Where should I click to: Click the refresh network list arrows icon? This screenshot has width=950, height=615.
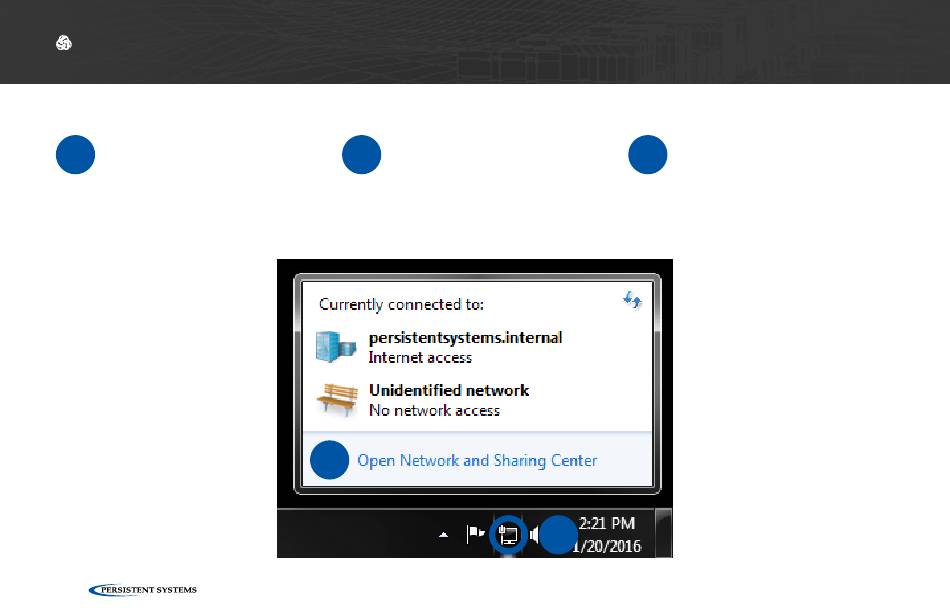[x=633, y=299]
